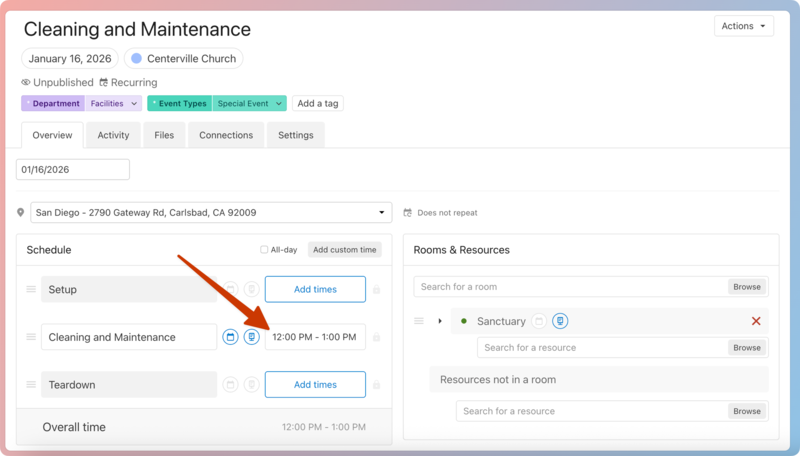Open the Connections tab

pyautogui.click(x=225, y=135)
